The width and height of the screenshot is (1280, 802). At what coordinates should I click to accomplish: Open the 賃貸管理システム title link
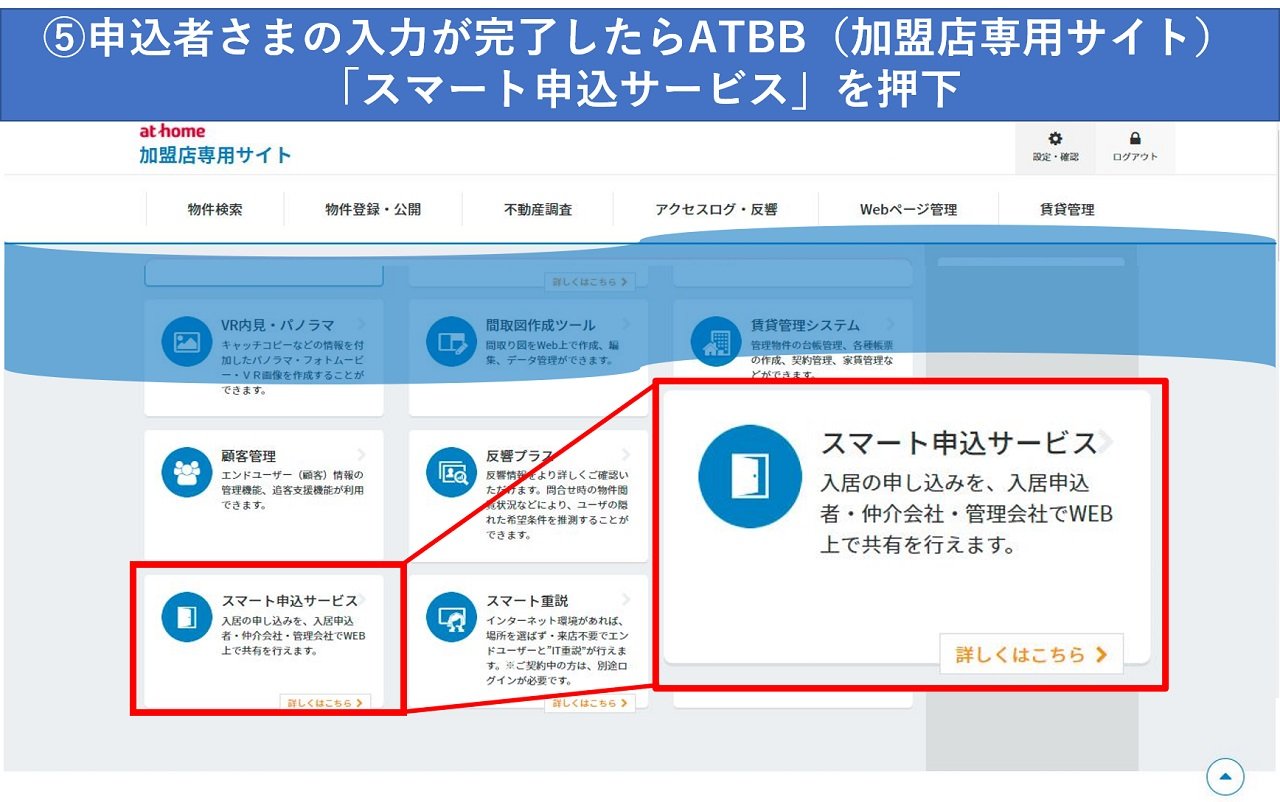coord(805,325)
